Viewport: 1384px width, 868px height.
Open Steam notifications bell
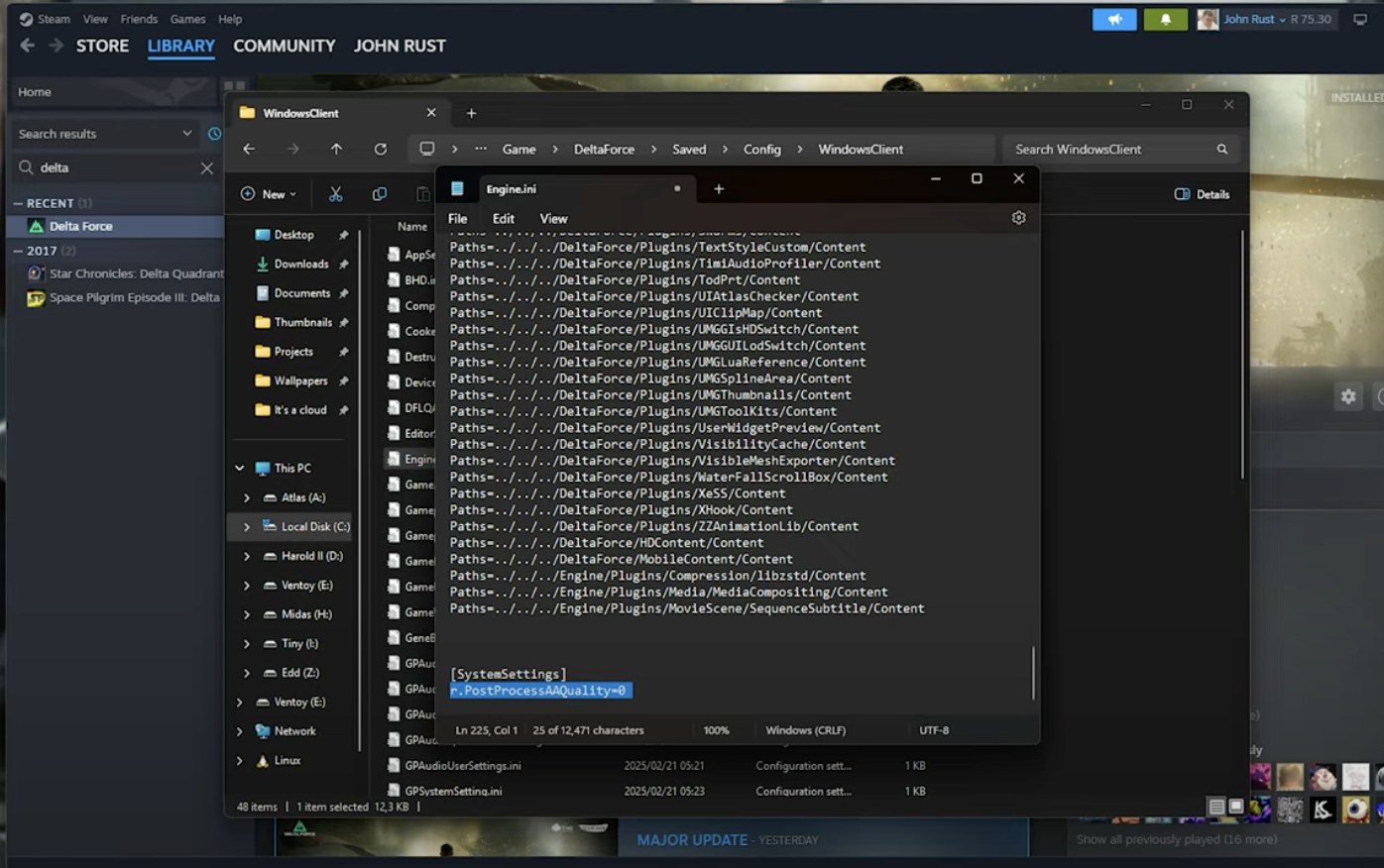click(1165, 19)
